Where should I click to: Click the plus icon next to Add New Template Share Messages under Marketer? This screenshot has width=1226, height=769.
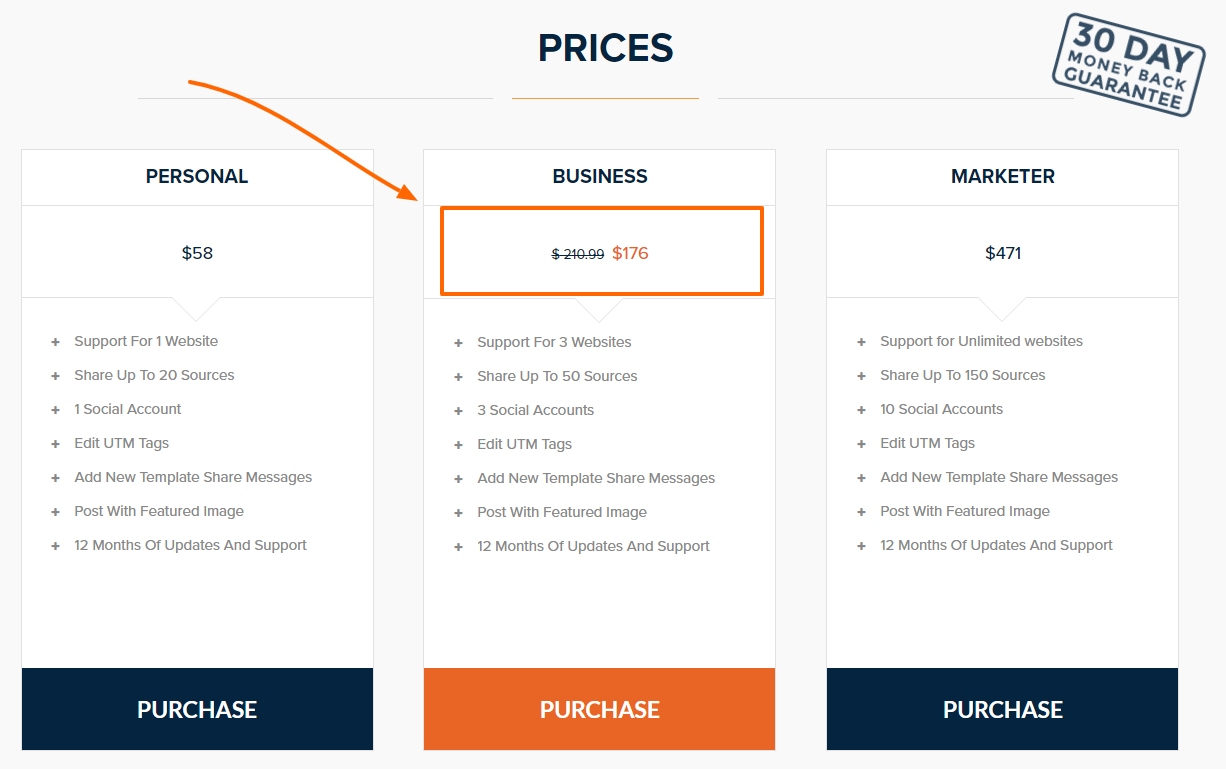click(861, 477)
